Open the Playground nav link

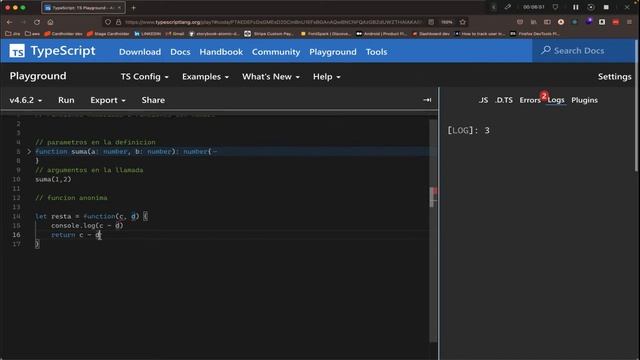coord(333,52)
